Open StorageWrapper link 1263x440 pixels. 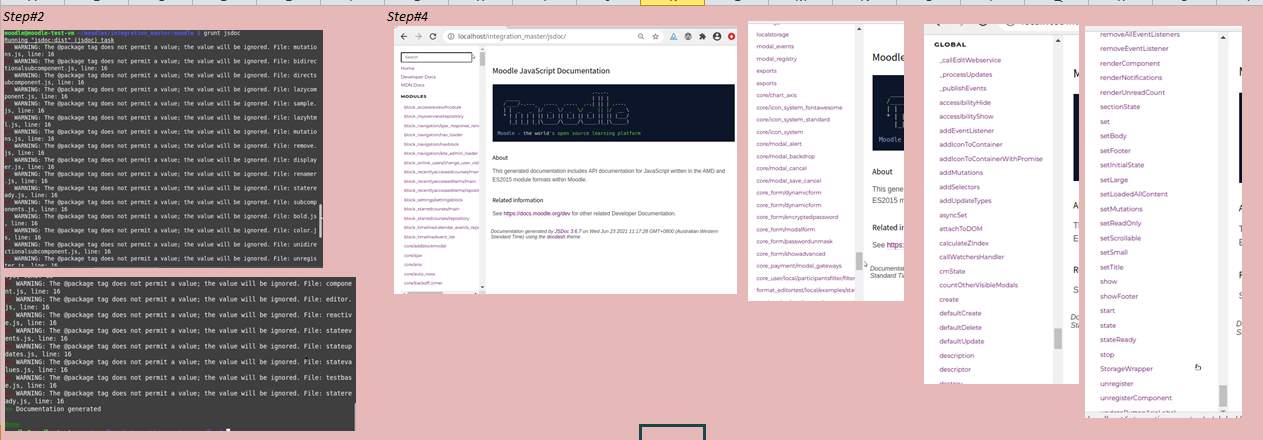[1126, 369]
